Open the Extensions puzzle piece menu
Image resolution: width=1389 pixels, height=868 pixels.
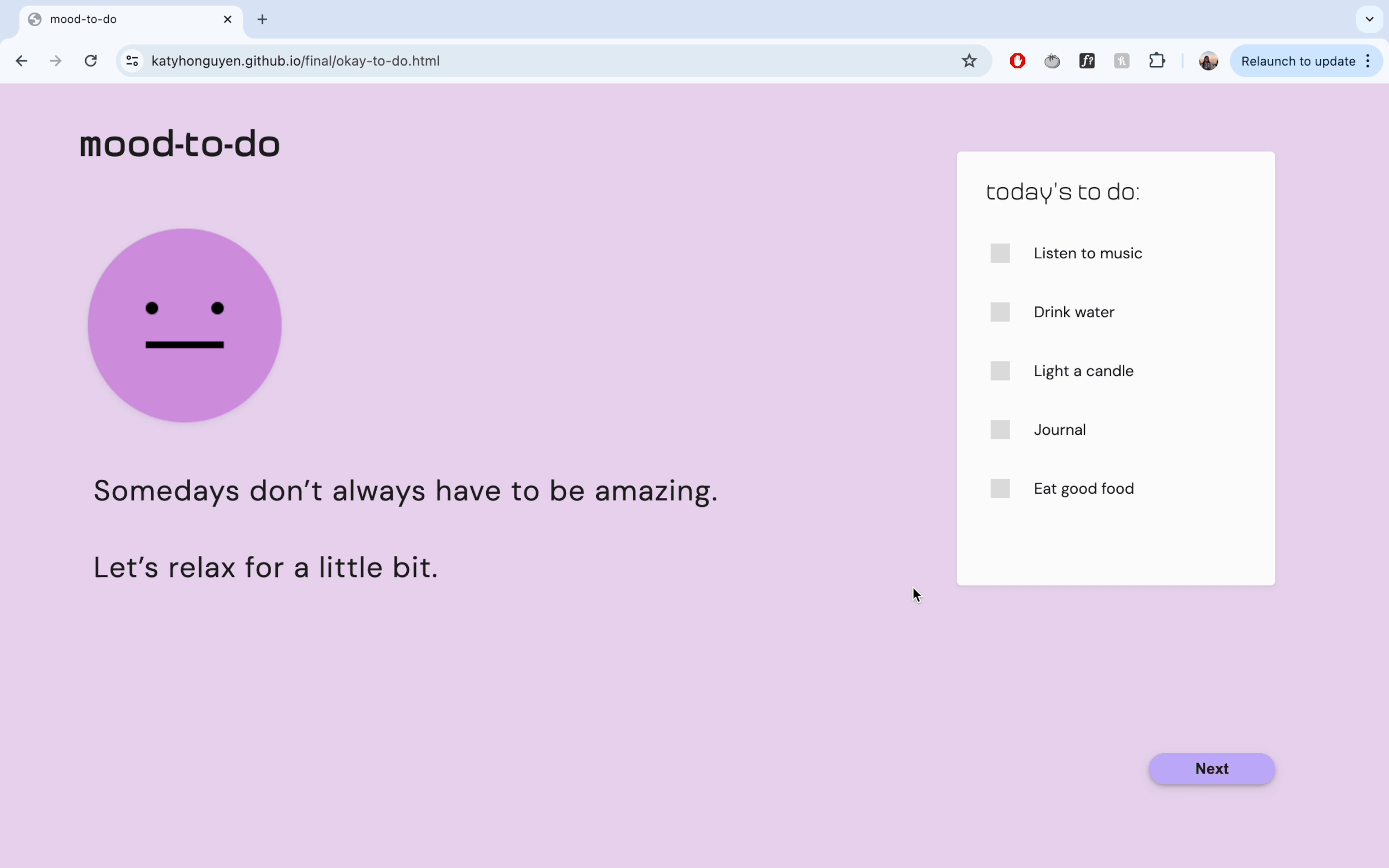pos(1156,61)
